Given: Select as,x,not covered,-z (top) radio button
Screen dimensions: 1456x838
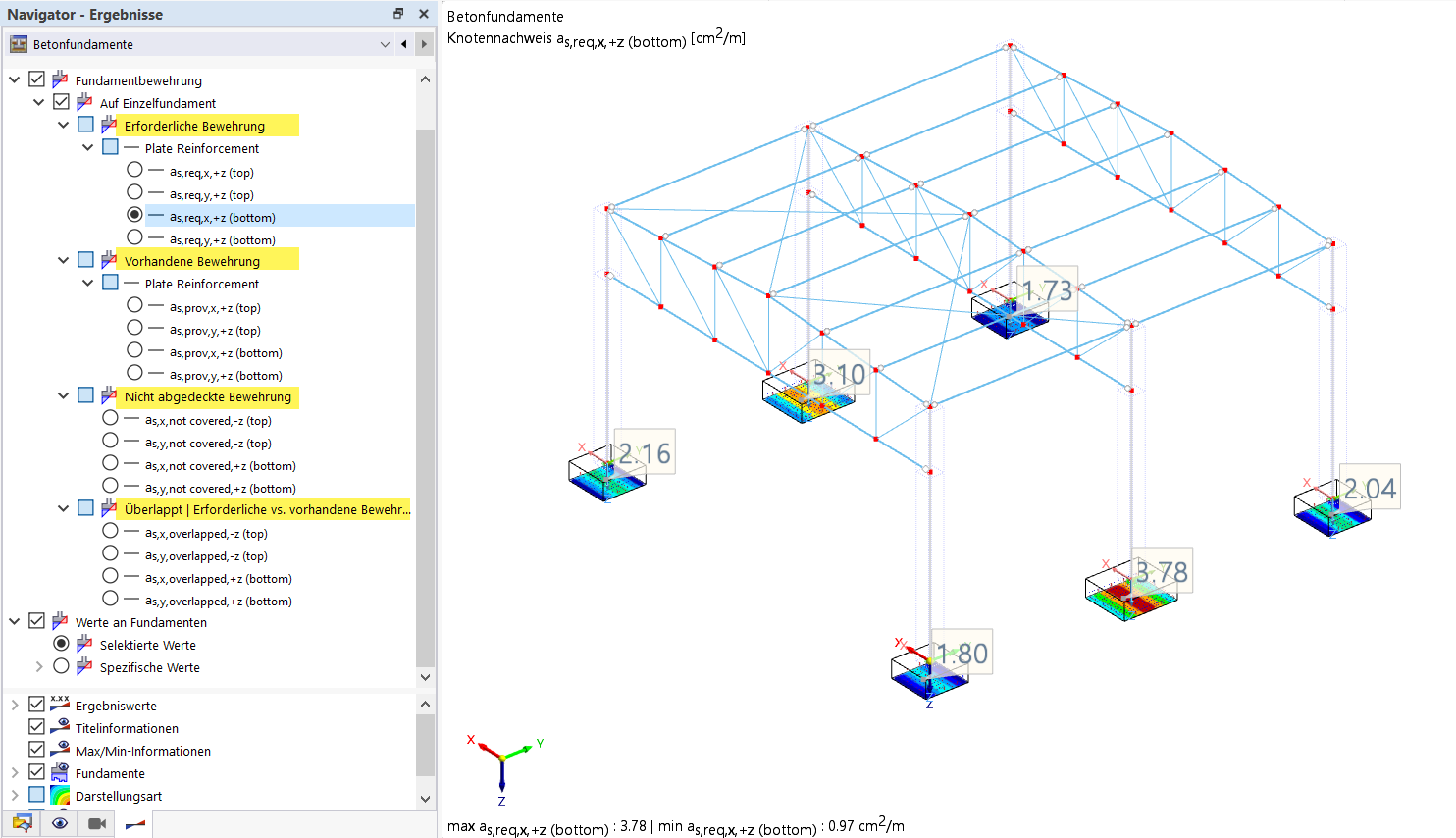Looking at the screenshot, I should coord(111,418).
